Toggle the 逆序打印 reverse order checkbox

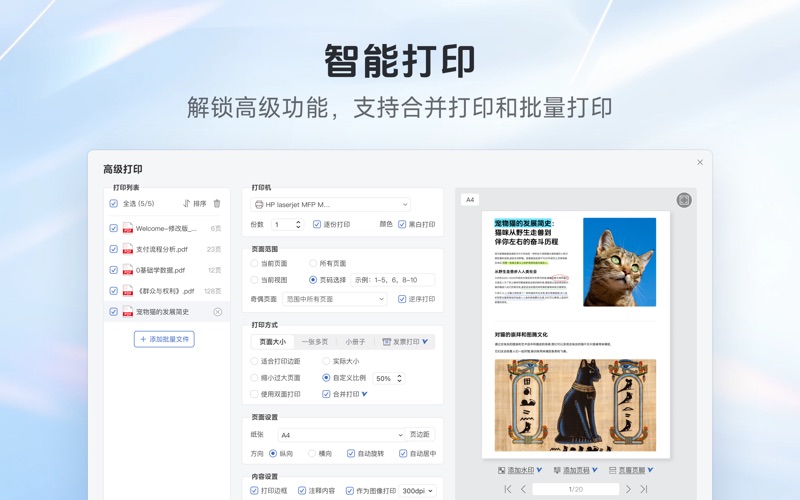[x=402, y=299]
